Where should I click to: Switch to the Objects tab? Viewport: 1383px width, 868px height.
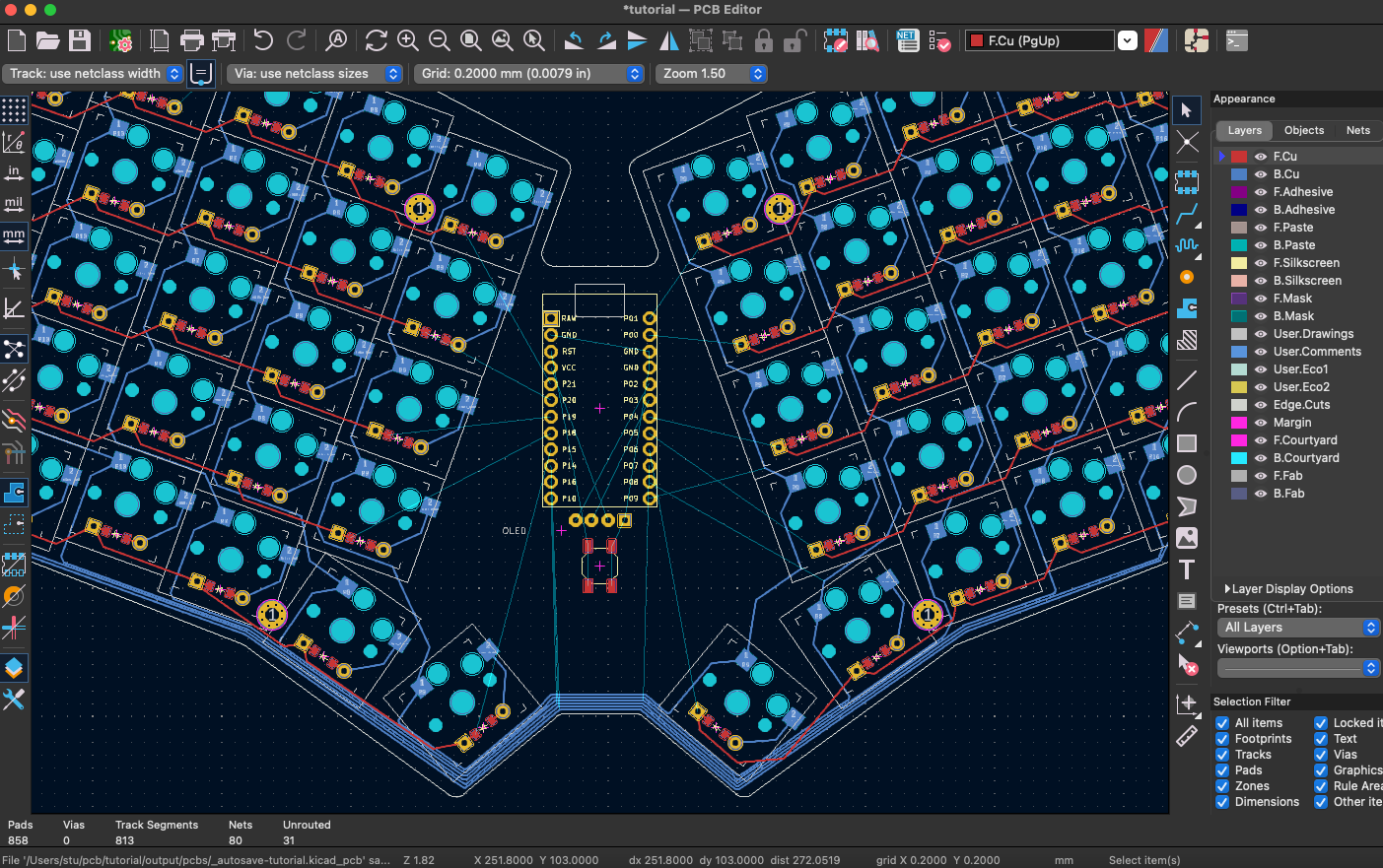pos(1303,130)
